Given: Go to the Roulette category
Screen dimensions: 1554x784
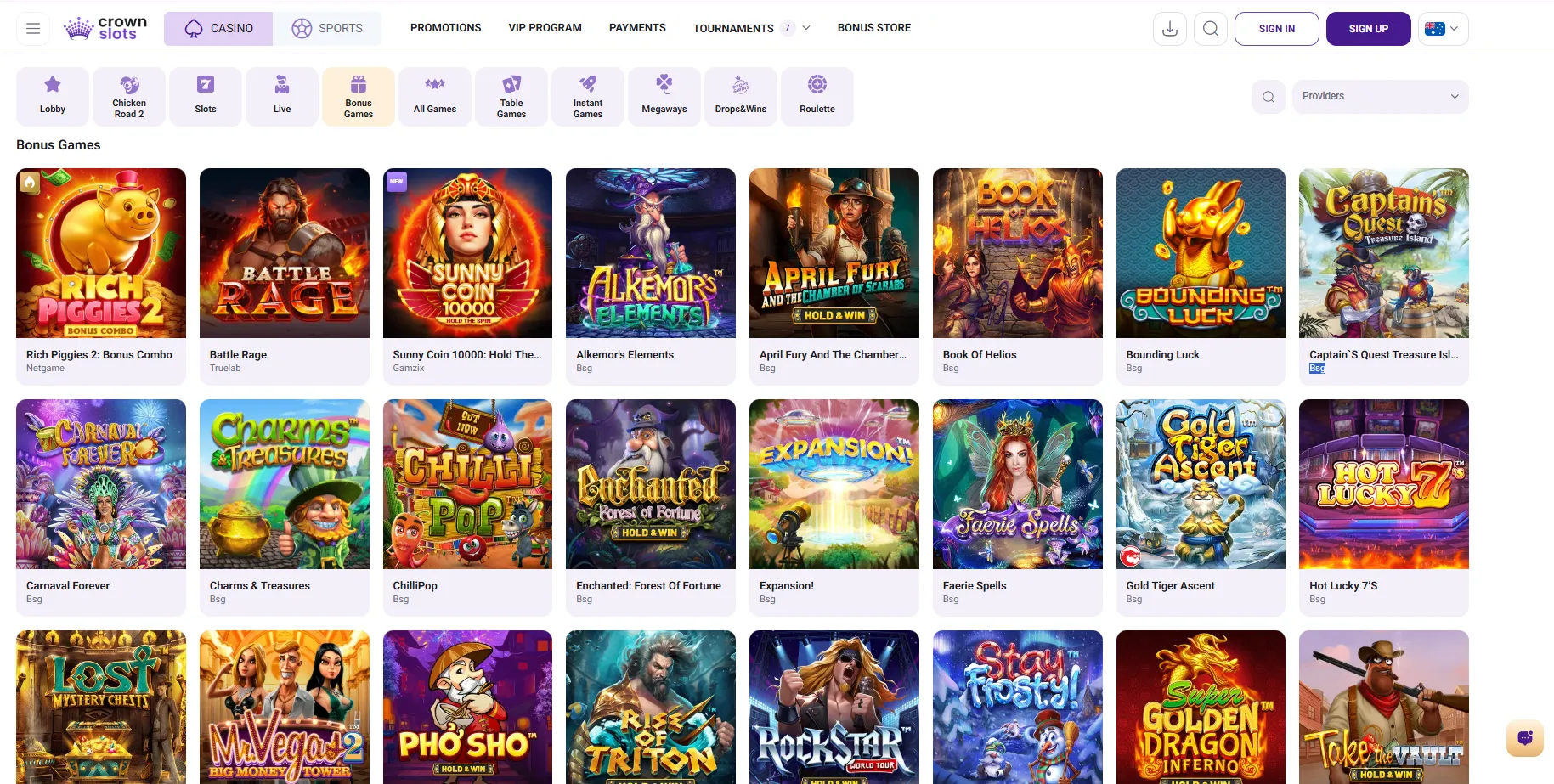Looking at the screenshot, I should coord(817,97).
